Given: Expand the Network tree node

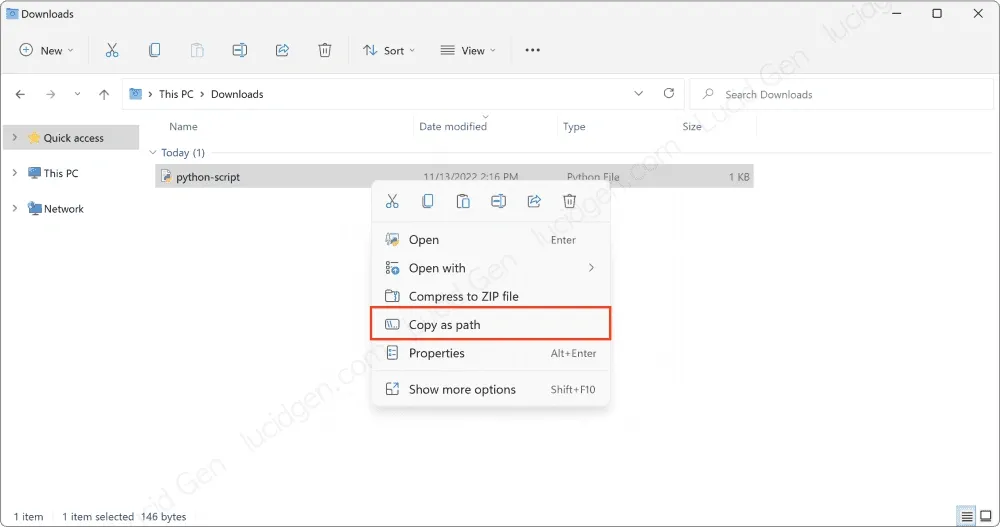Looking at the screenshot, I should (x=15, y=209).
